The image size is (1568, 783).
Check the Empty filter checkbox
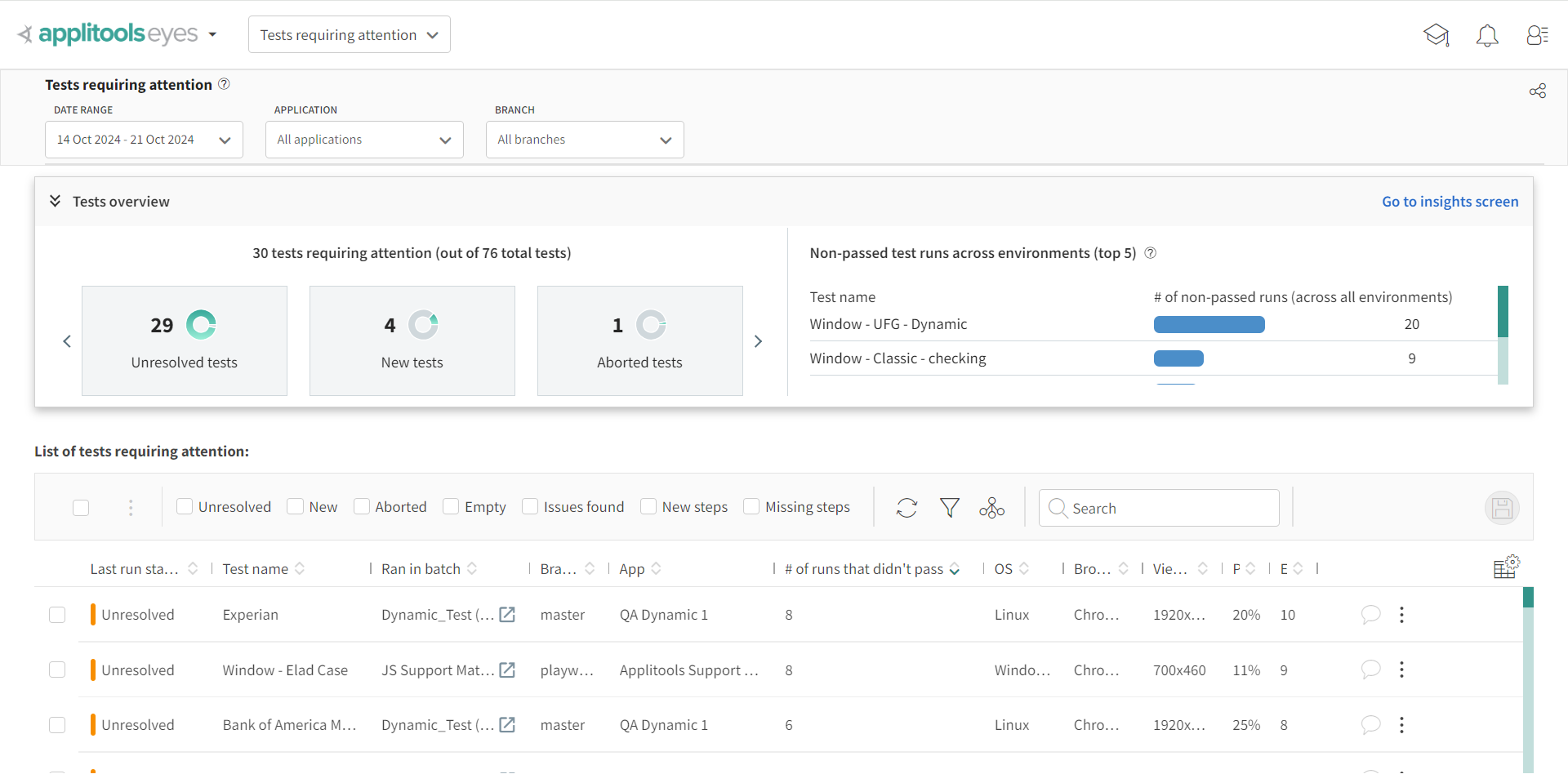pyautogui.click(x=451, y=506)
